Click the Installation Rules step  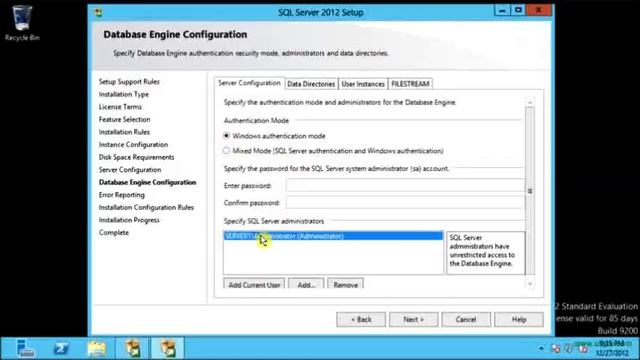(124, 132)
